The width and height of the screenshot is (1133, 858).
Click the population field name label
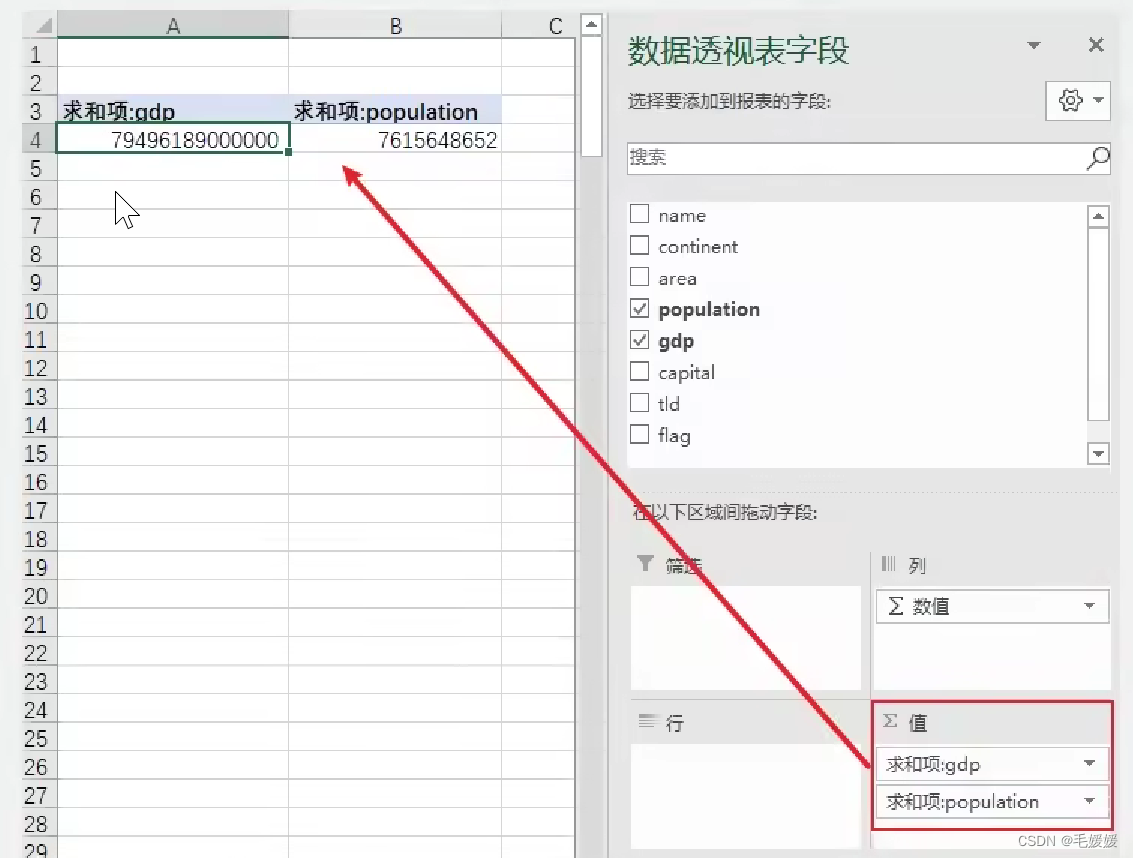pyautogui.click(x=709, y=309)
